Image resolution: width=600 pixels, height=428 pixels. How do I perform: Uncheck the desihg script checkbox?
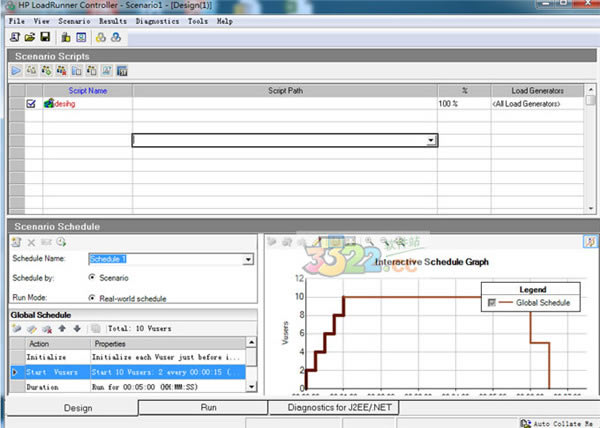click(x=31, y=103)
